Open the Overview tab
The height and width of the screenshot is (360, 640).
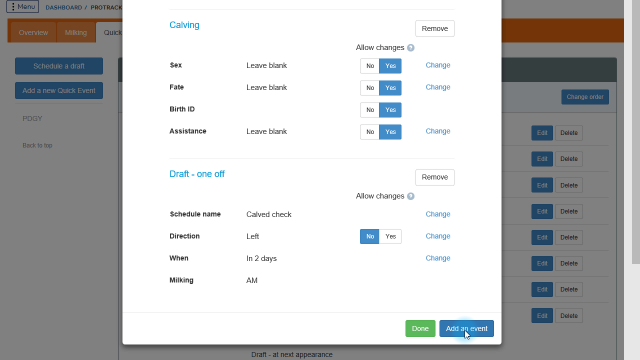point(33,33)
